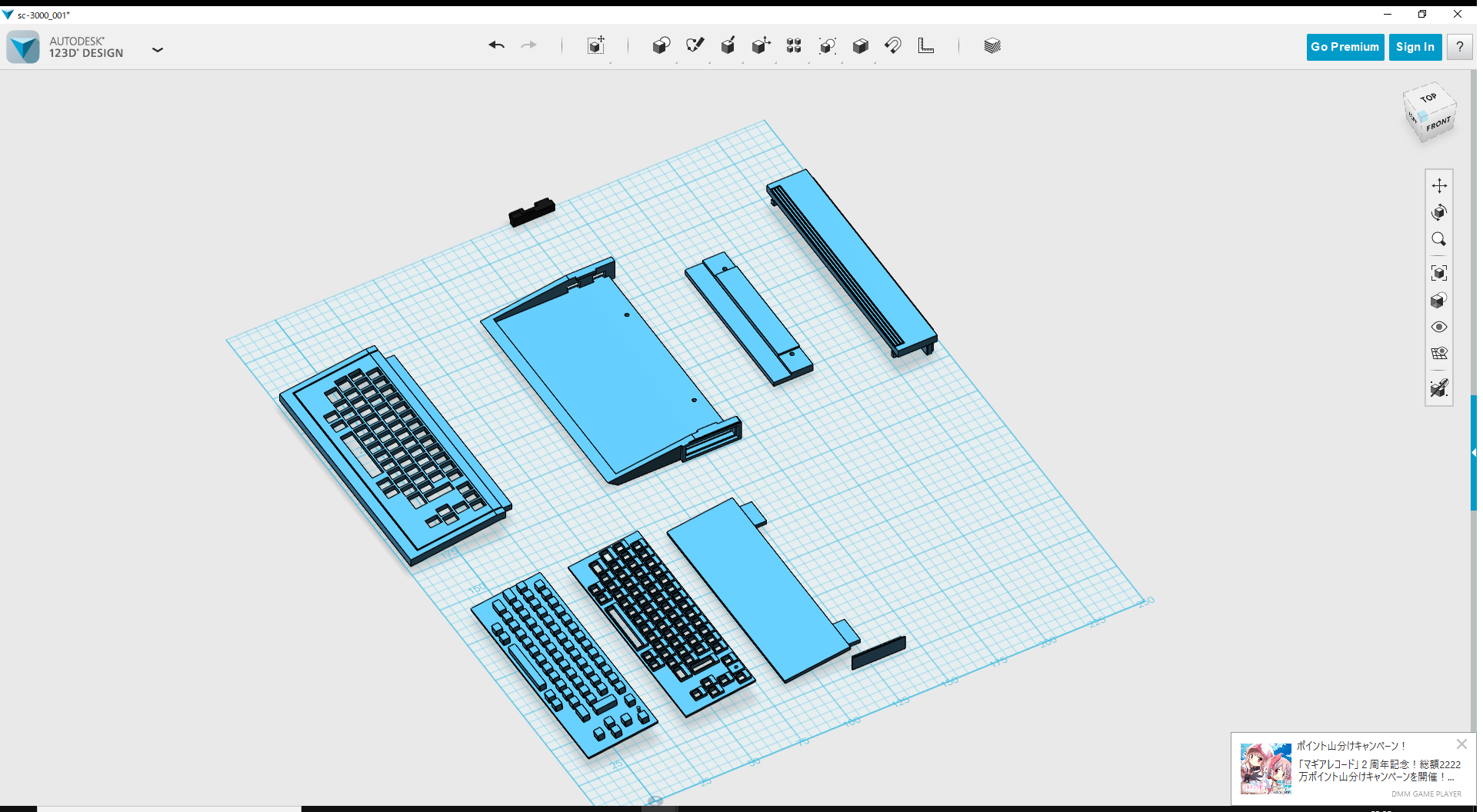Screen dimensions: 1483x812
Task: Select the Snap tool
Action: [893, 45]
